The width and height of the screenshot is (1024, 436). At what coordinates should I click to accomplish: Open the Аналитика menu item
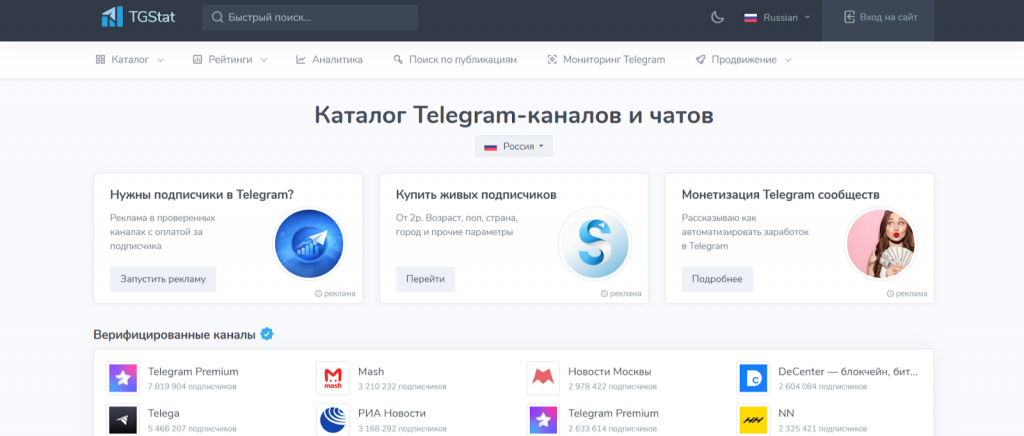click(329, 59)
